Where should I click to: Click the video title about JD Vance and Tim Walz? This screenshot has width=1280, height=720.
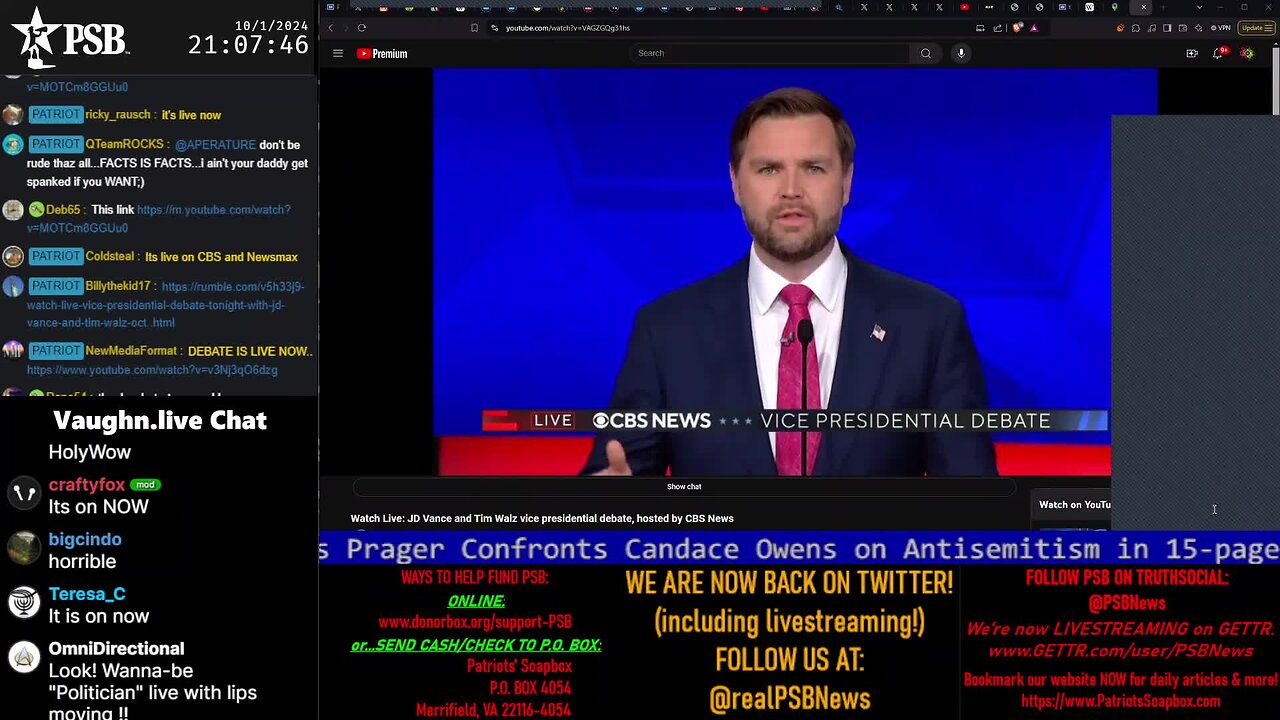point(542,519)
